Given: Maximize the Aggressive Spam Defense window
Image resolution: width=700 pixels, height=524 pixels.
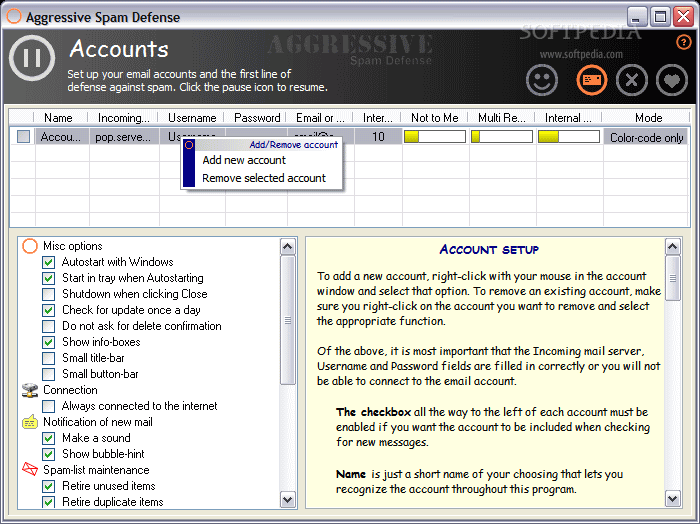Looking at the screenshot, I should [660, 17].
